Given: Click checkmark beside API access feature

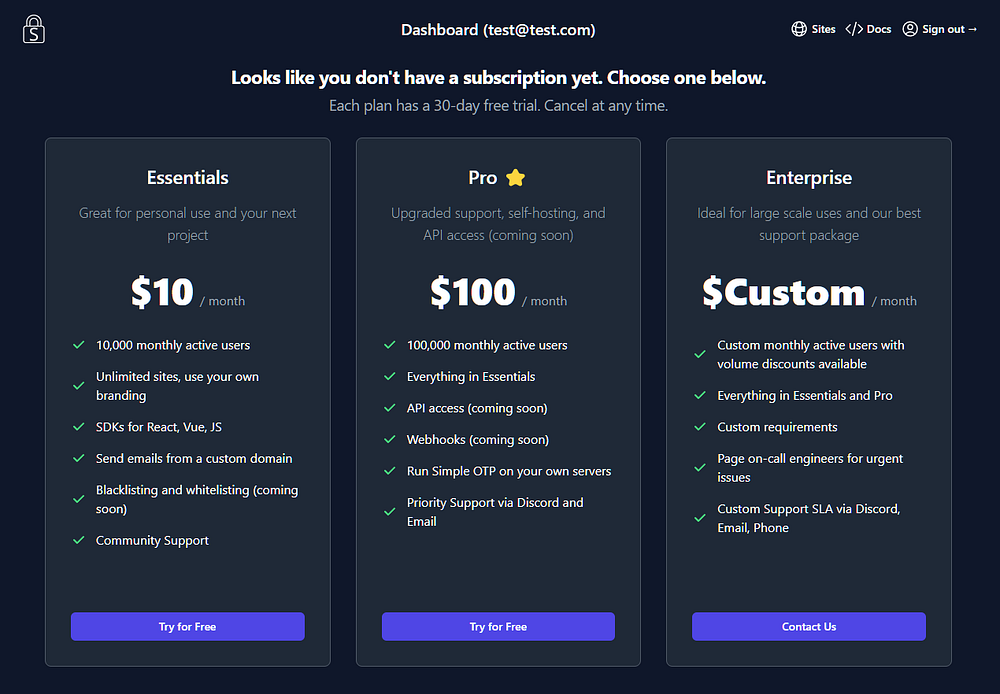Looking at the screenshot, I should [389, 408].
